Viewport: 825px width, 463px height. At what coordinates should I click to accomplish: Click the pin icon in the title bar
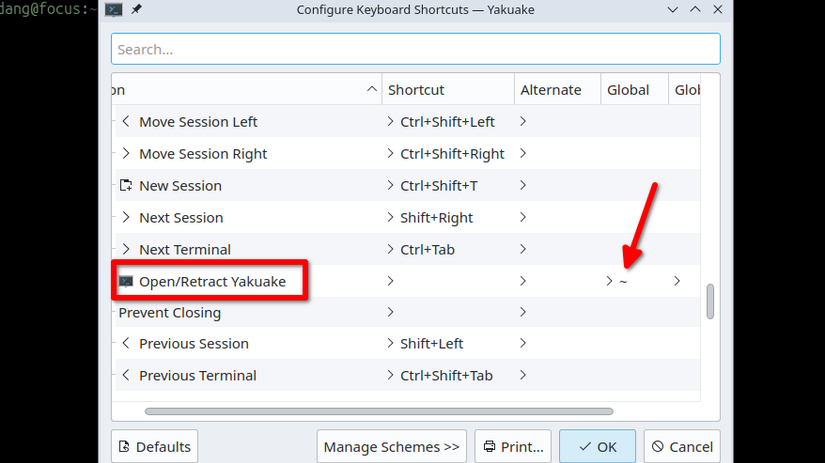[x=137, y=10]
